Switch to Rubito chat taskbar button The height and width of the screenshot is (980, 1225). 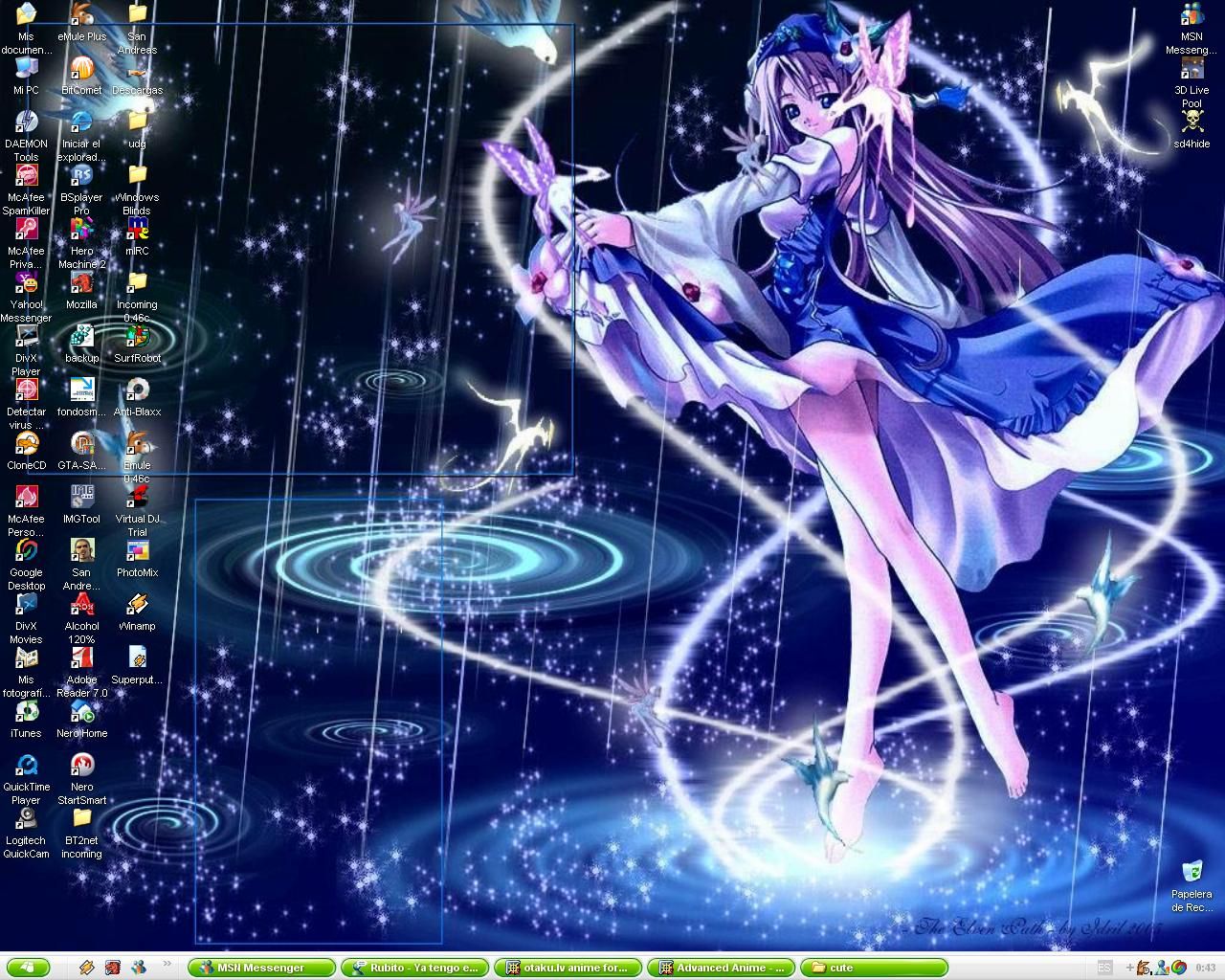pyautogui.click(x=415, y=968)
